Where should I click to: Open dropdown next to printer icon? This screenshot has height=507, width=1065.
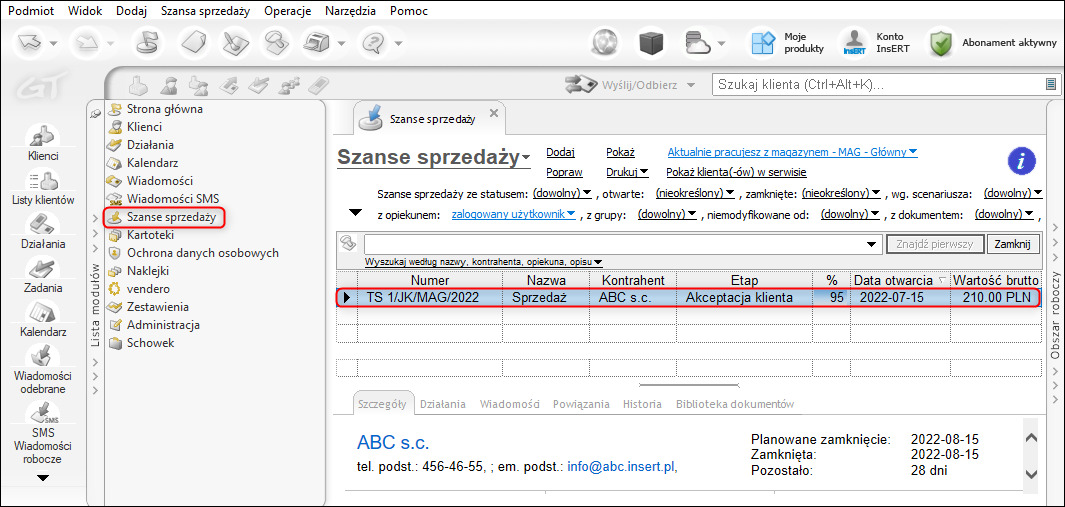click(342, 43)
